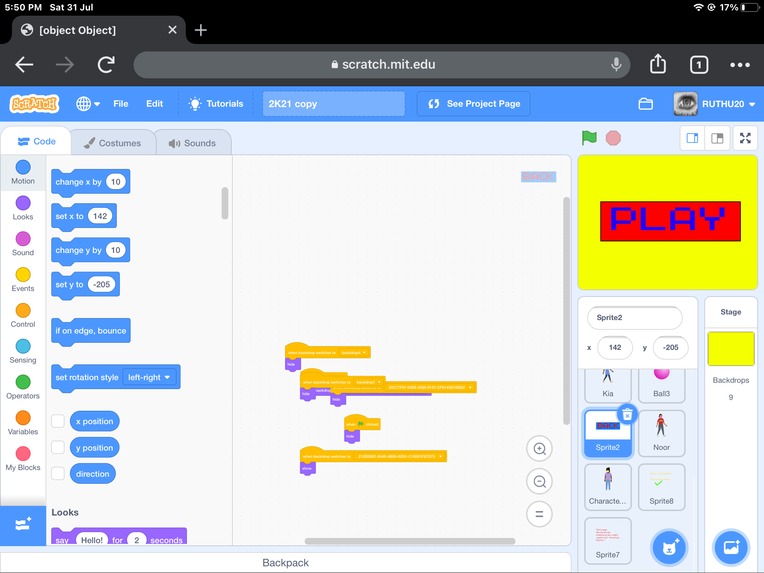The width and height of the screenshot is (764, 573).
Task: Open the left-right rotation style dropdown
Action: point(149,377)
